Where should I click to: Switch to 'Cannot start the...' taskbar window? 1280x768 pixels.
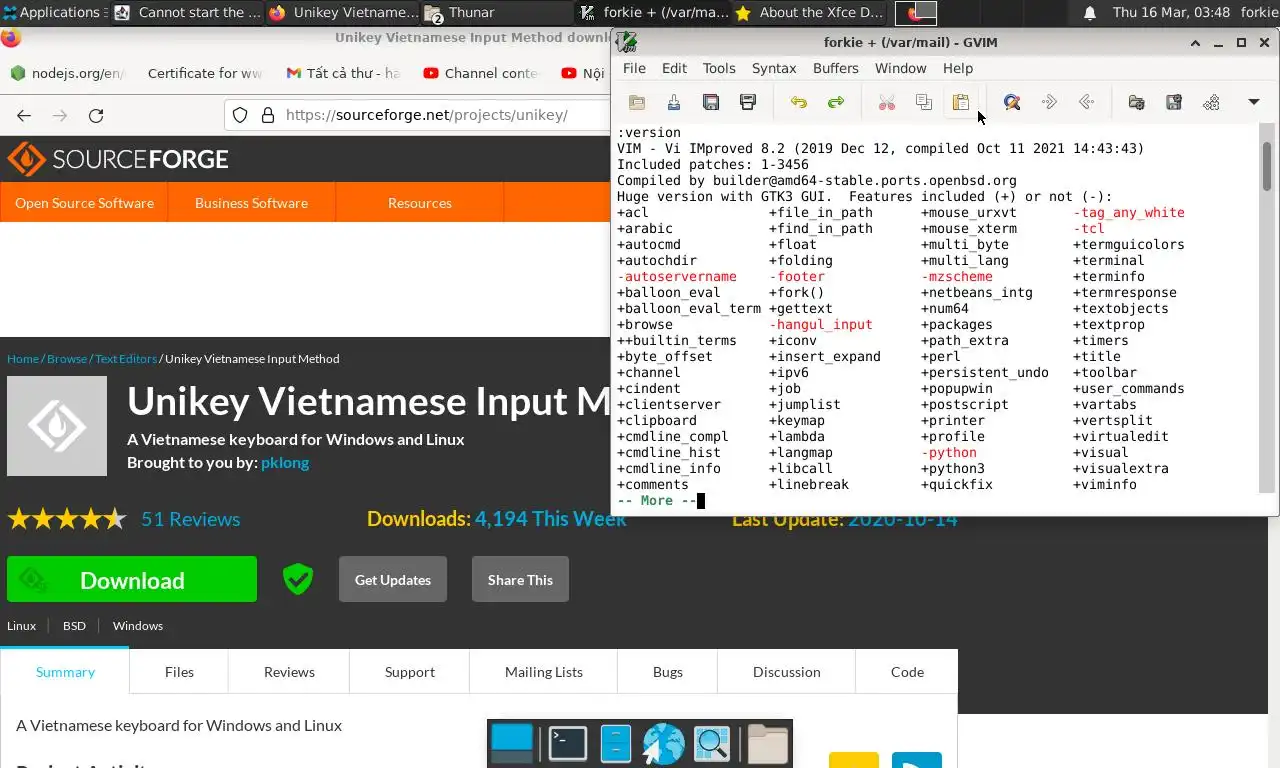coord(188,12)
